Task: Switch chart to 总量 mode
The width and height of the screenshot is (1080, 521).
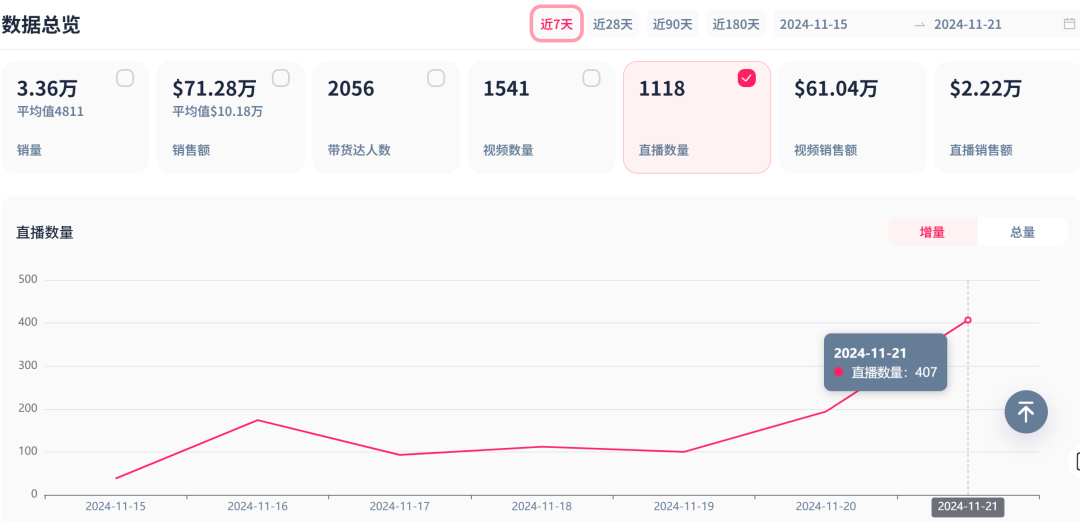Action: (1022, 232)
